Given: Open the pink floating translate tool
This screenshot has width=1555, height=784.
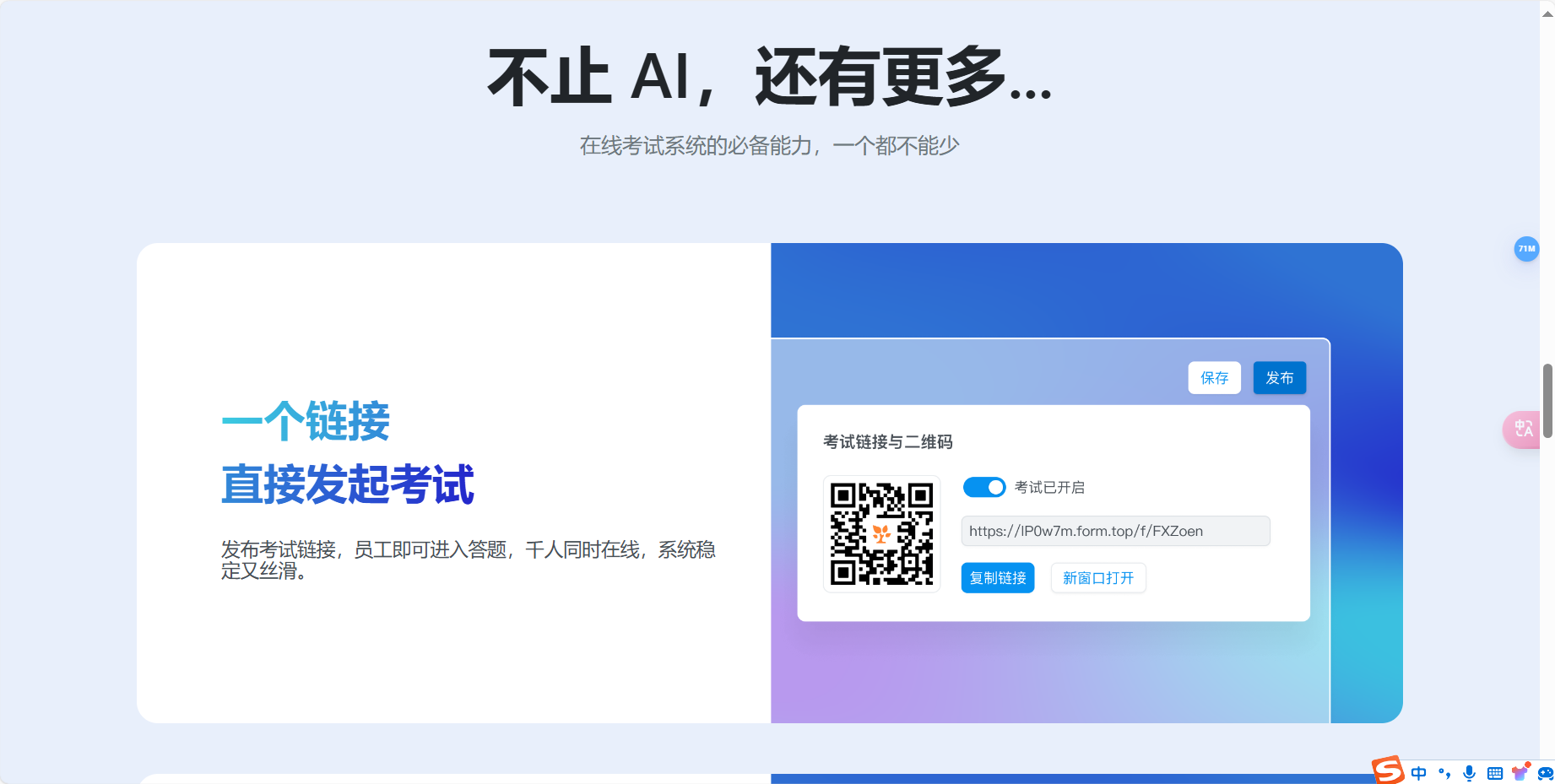Looking at the screenshot, I should 1524,429.
